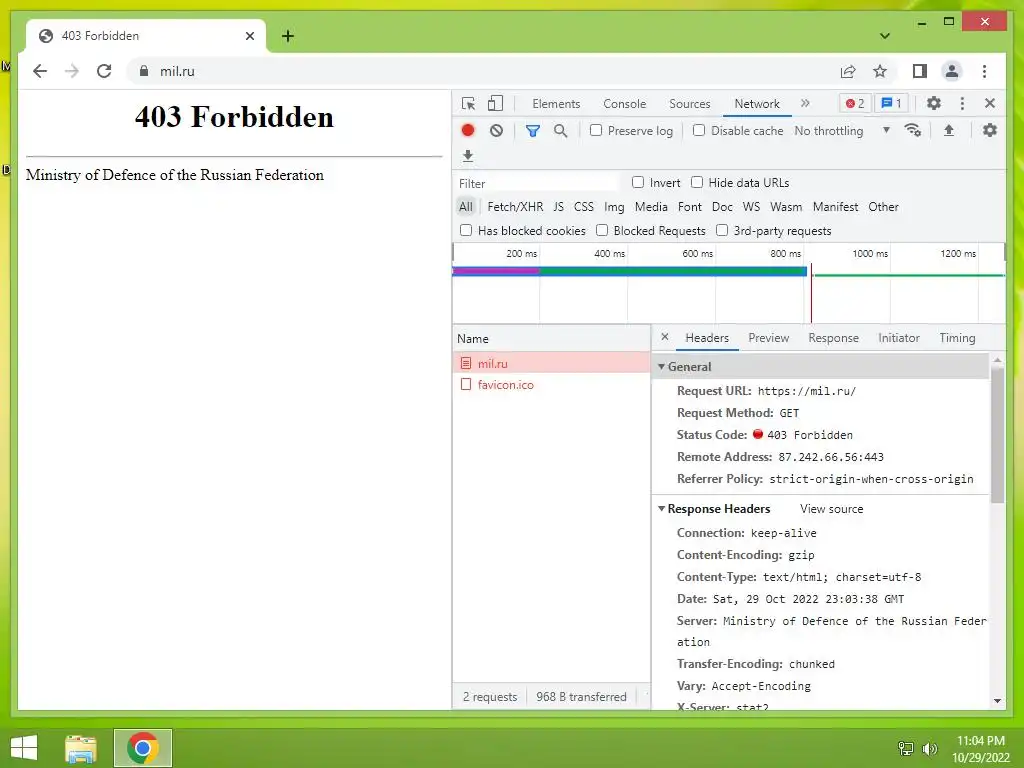Check Has blocked cookies
The width and height of the screenshot is (1024, 768).
pos(466,230)
